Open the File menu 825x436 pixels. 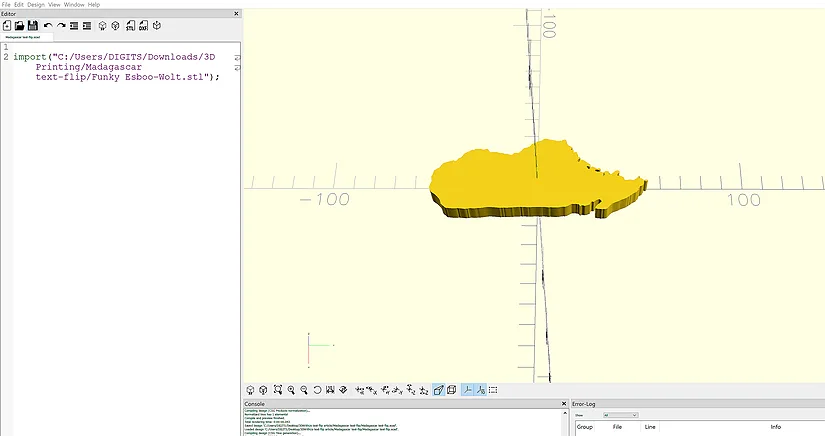(x=6, y=4)
